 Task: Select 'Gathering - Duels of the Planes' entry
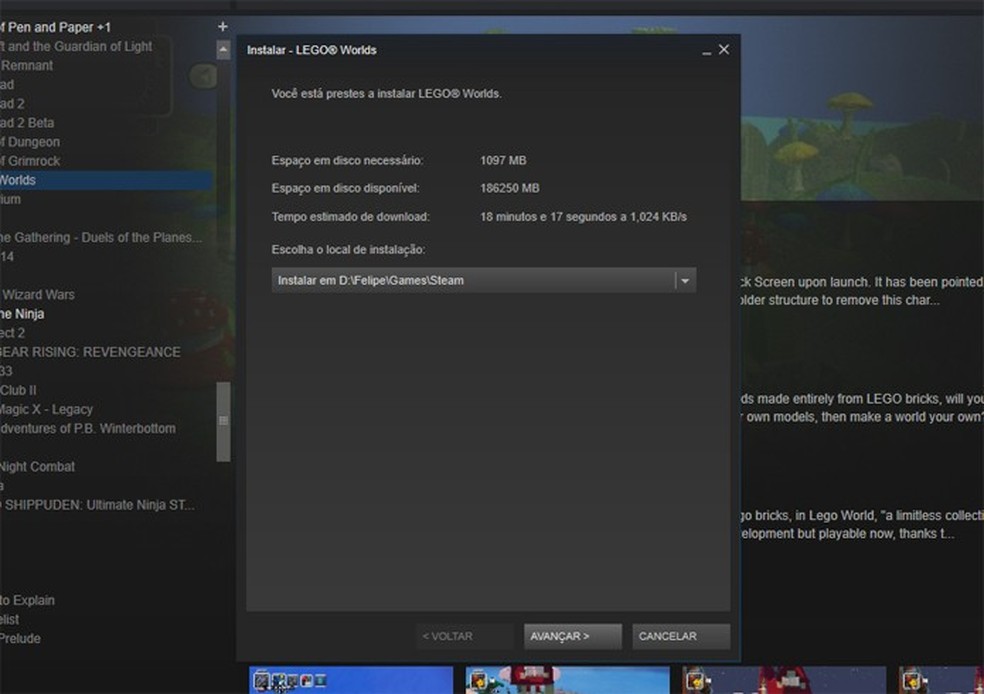(x=101, y=238)
